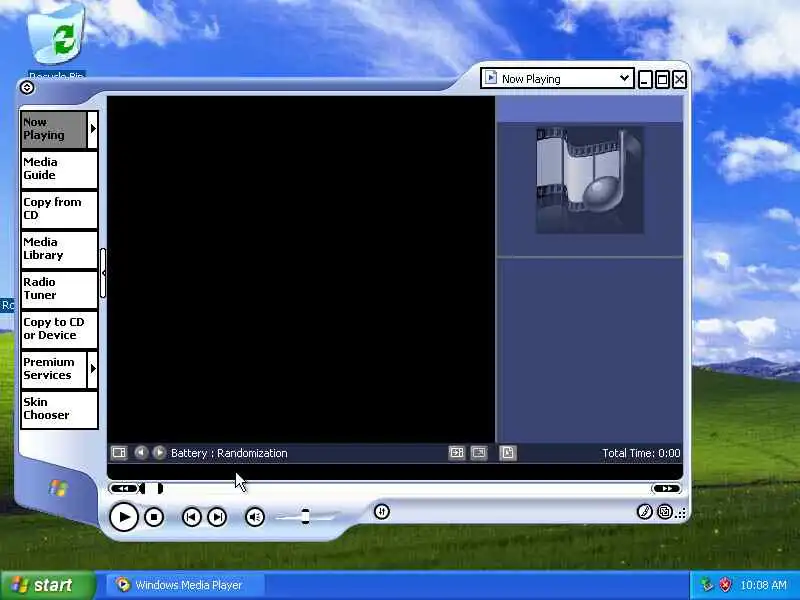Minimize the Windows Media Player window
Viewport: 800px width, 600px height.
point(645,80)
